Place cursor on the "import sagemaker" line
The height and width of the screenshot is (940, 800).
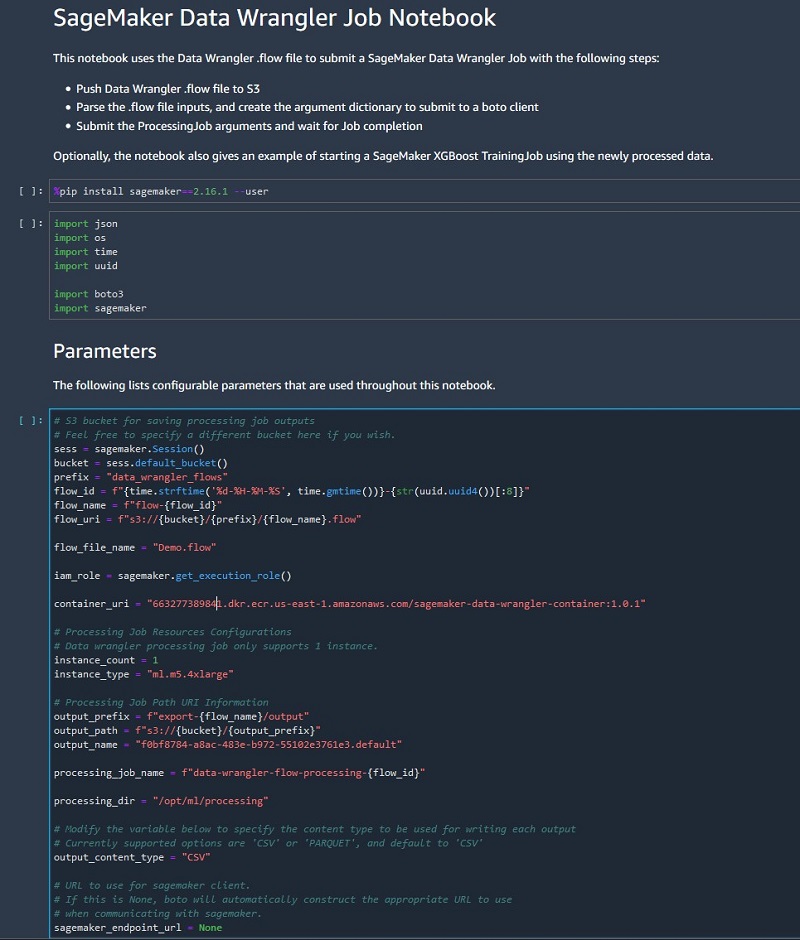pyautogui.click(x=100, y=308)
